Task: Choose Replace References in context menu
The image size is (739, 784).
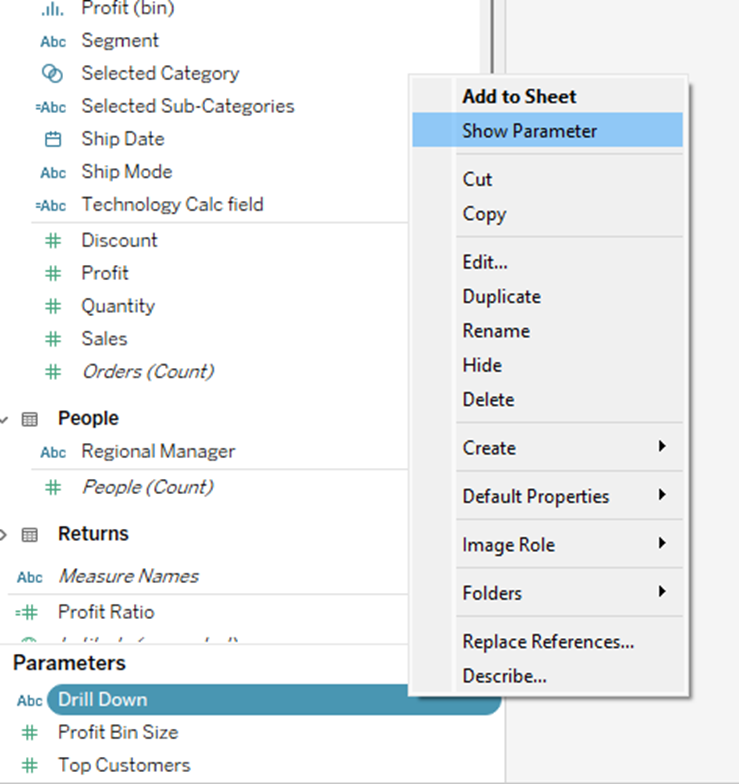Action: (x=548, y=642)
